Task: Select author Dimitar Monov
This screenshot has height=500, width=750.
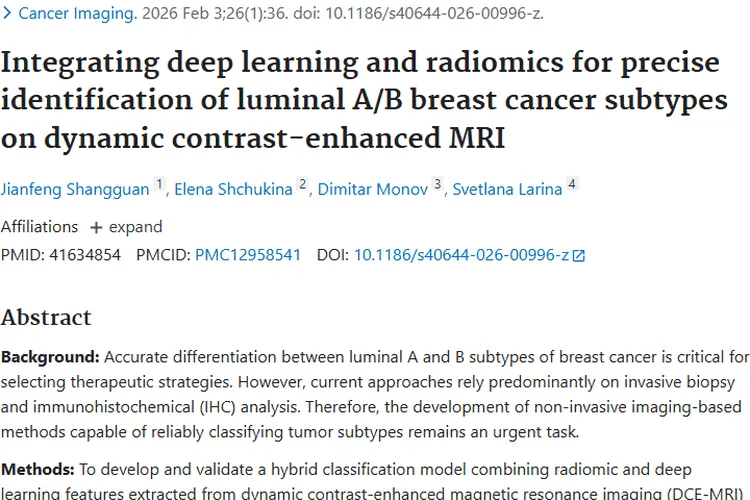Action: point(373,189)
